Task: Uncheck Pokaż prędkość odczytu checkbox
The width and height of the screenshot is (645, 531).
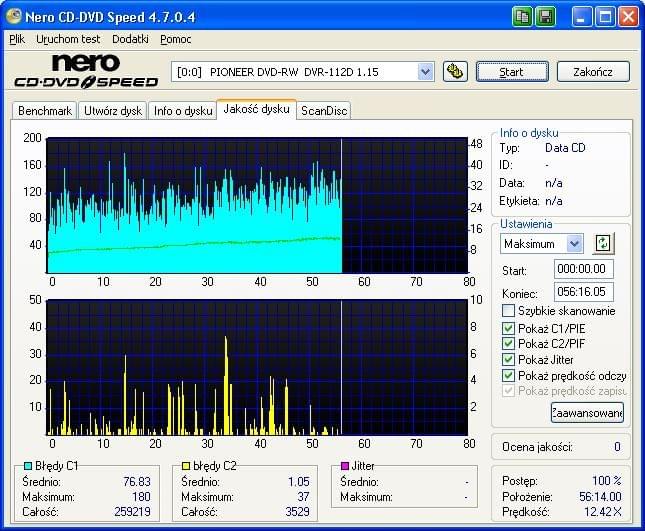Action: (x=508, y=375)
